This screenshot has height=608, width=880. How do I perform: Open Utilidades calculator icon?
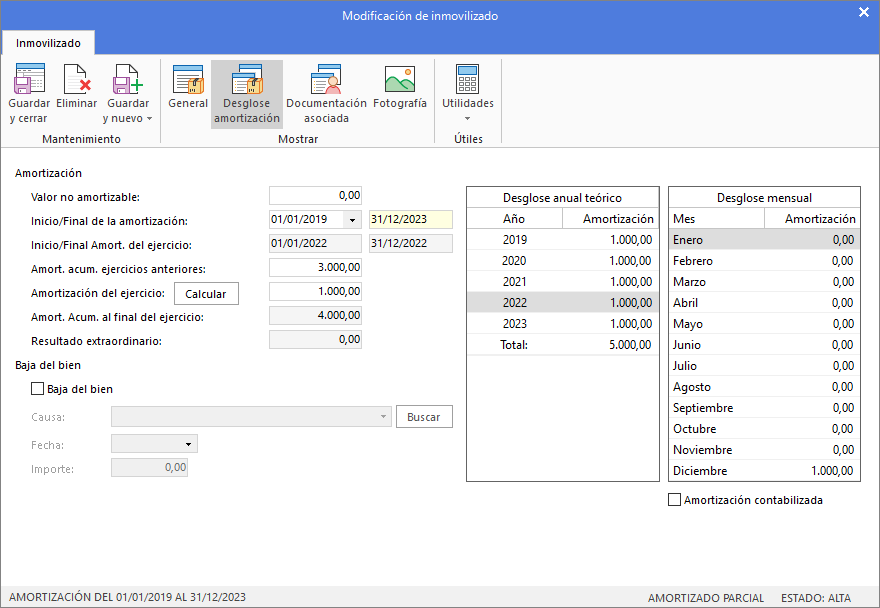coord(468,79)
